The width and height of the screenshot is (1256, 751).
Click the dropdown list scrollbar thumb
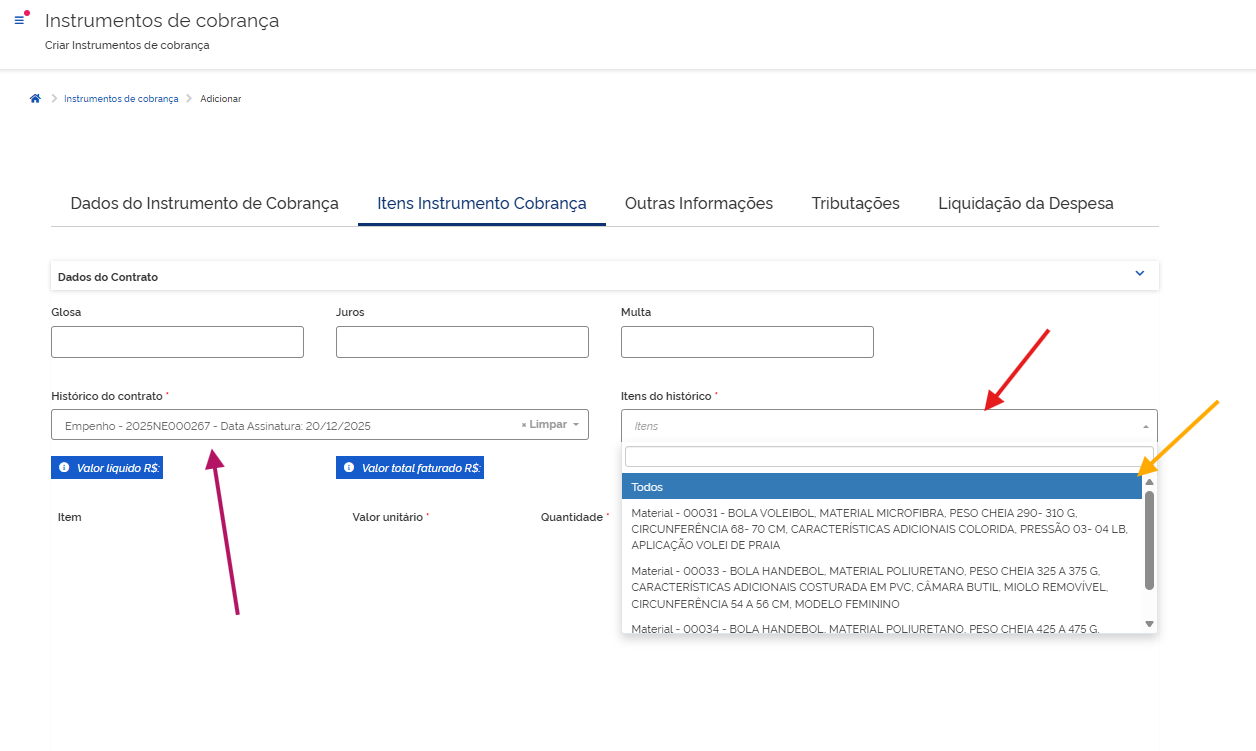click(x=1149, y=540)
